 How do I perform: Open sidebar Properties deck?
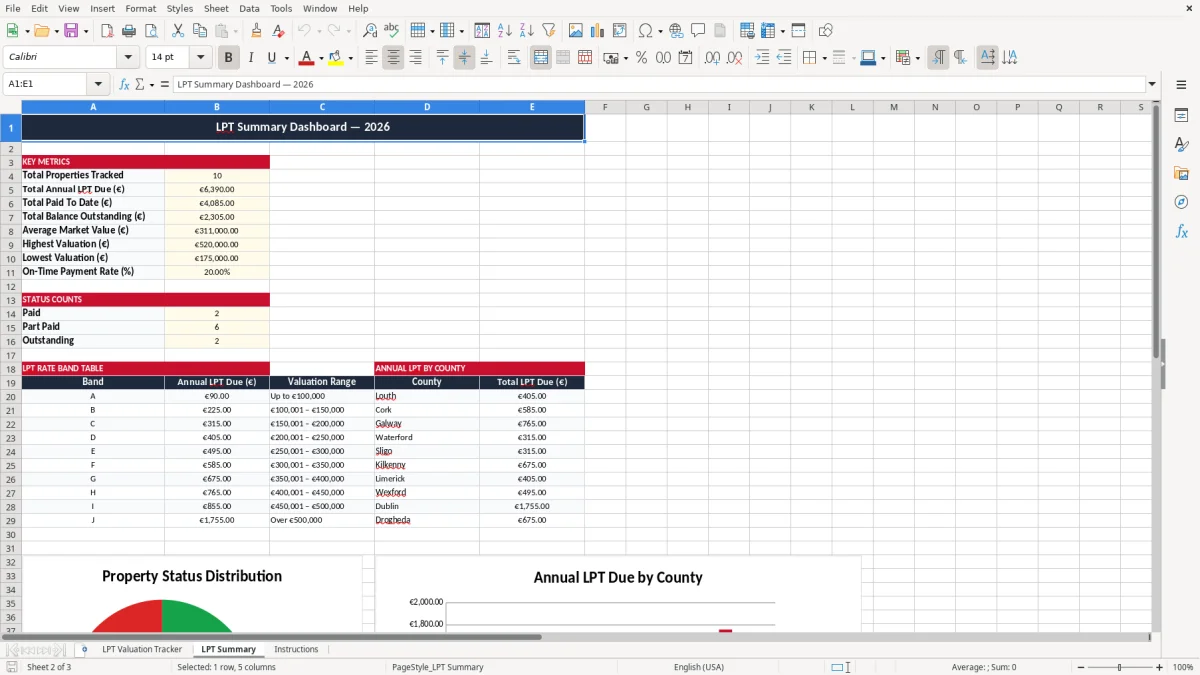point(1181,115)
